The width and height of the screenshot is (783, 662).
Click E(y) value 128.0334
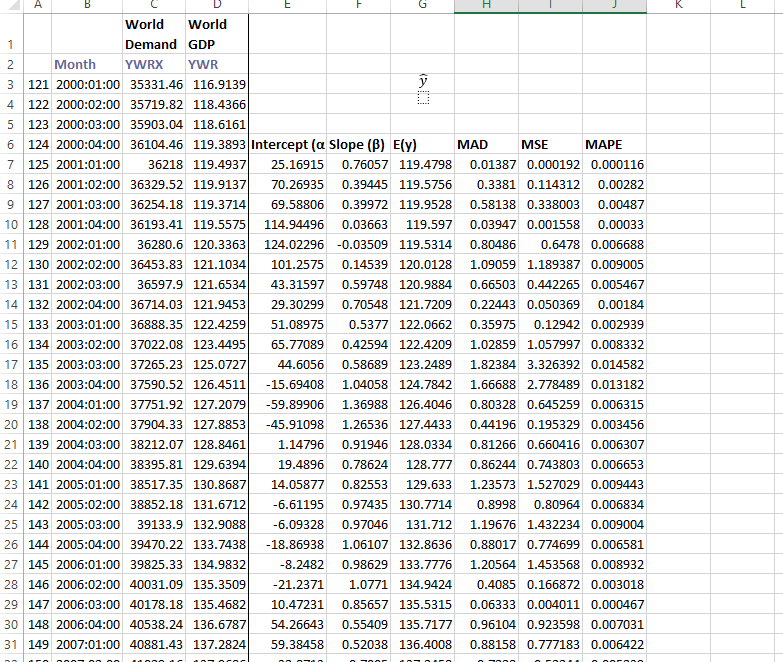(422, 444)
